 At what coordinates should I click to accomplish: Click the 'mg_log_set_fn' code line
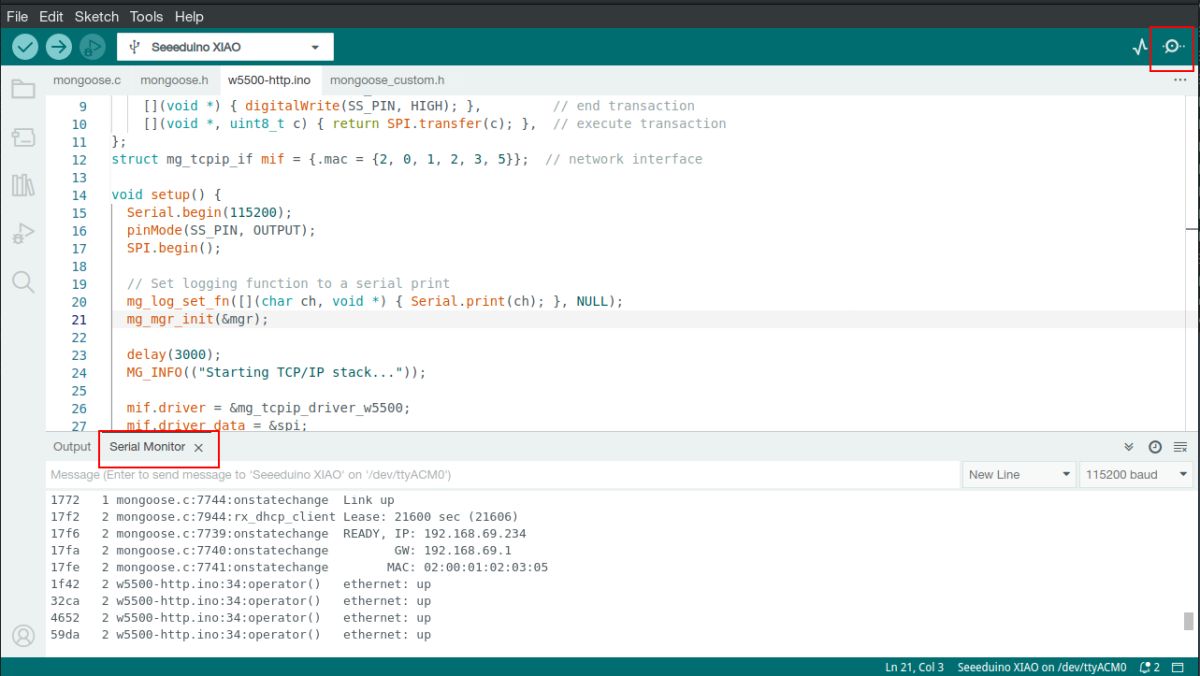pyautogui.click(x=375, y=301)
